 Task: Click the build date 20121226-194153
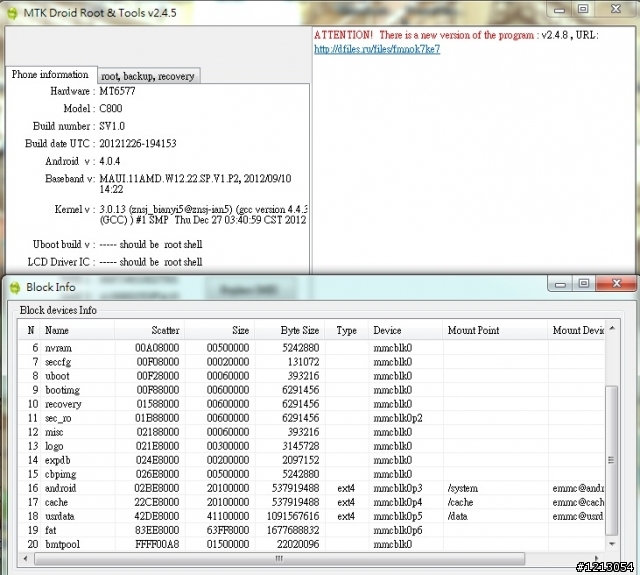click(138, 144)
